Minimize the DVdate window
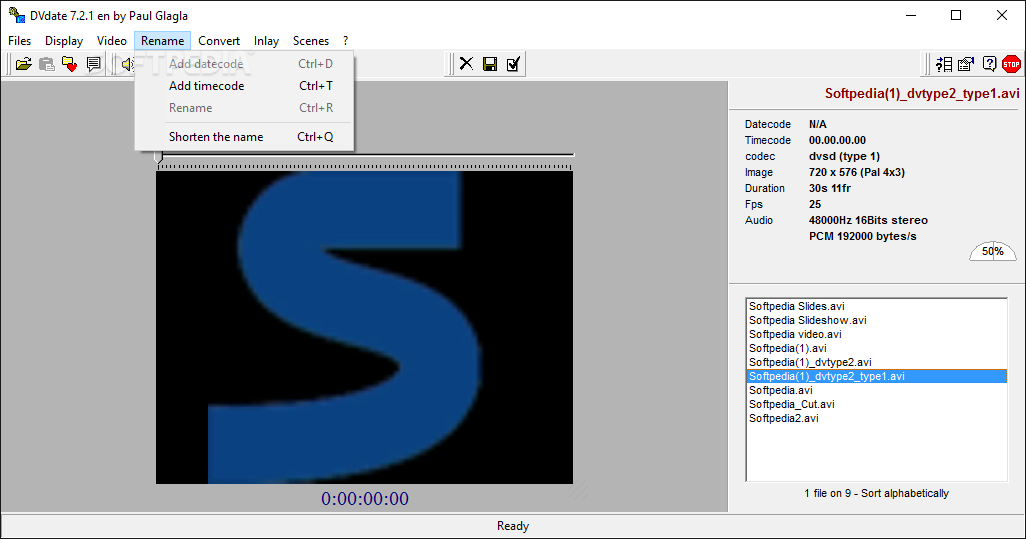 910,15
